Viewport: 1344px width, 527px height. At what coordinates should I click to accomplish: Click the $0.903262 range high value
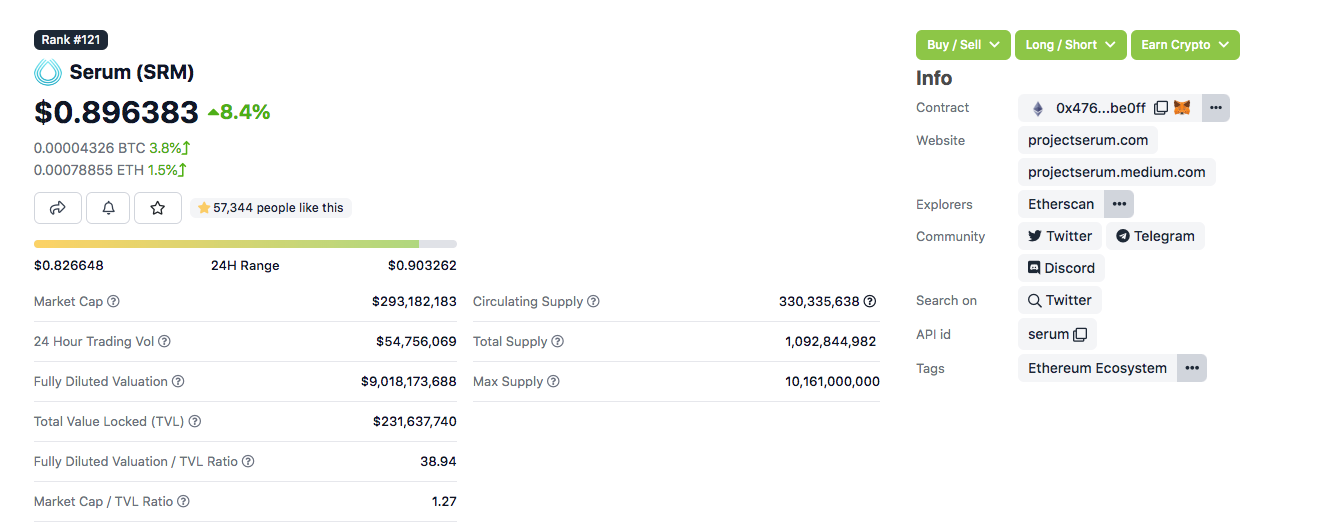coord(422,265)
